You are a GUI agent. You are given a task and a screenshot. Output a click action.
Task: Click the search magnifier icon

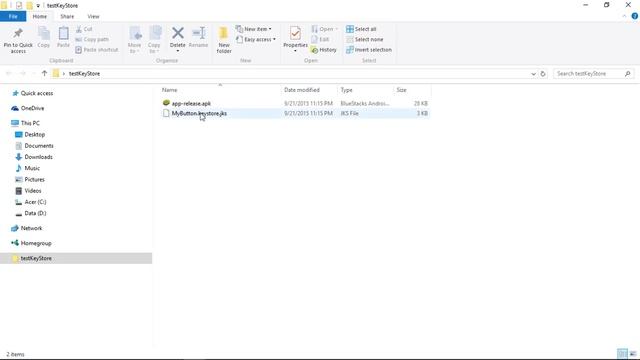pos(627,74)
